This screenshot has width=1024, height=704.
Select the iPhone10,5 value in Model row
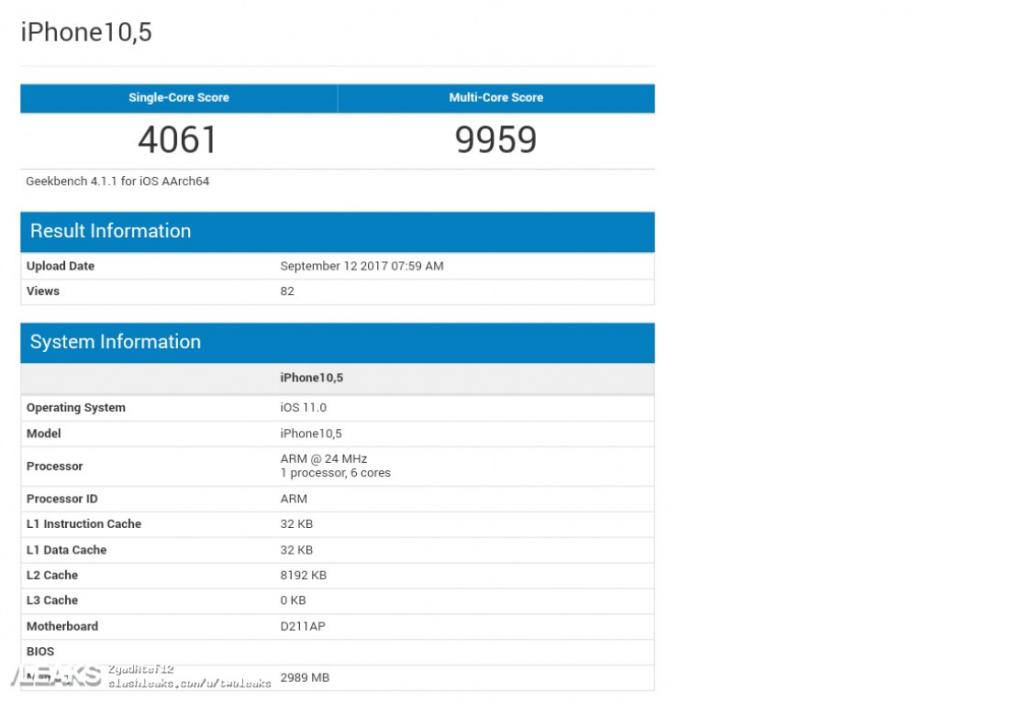[x=311, y=434]
